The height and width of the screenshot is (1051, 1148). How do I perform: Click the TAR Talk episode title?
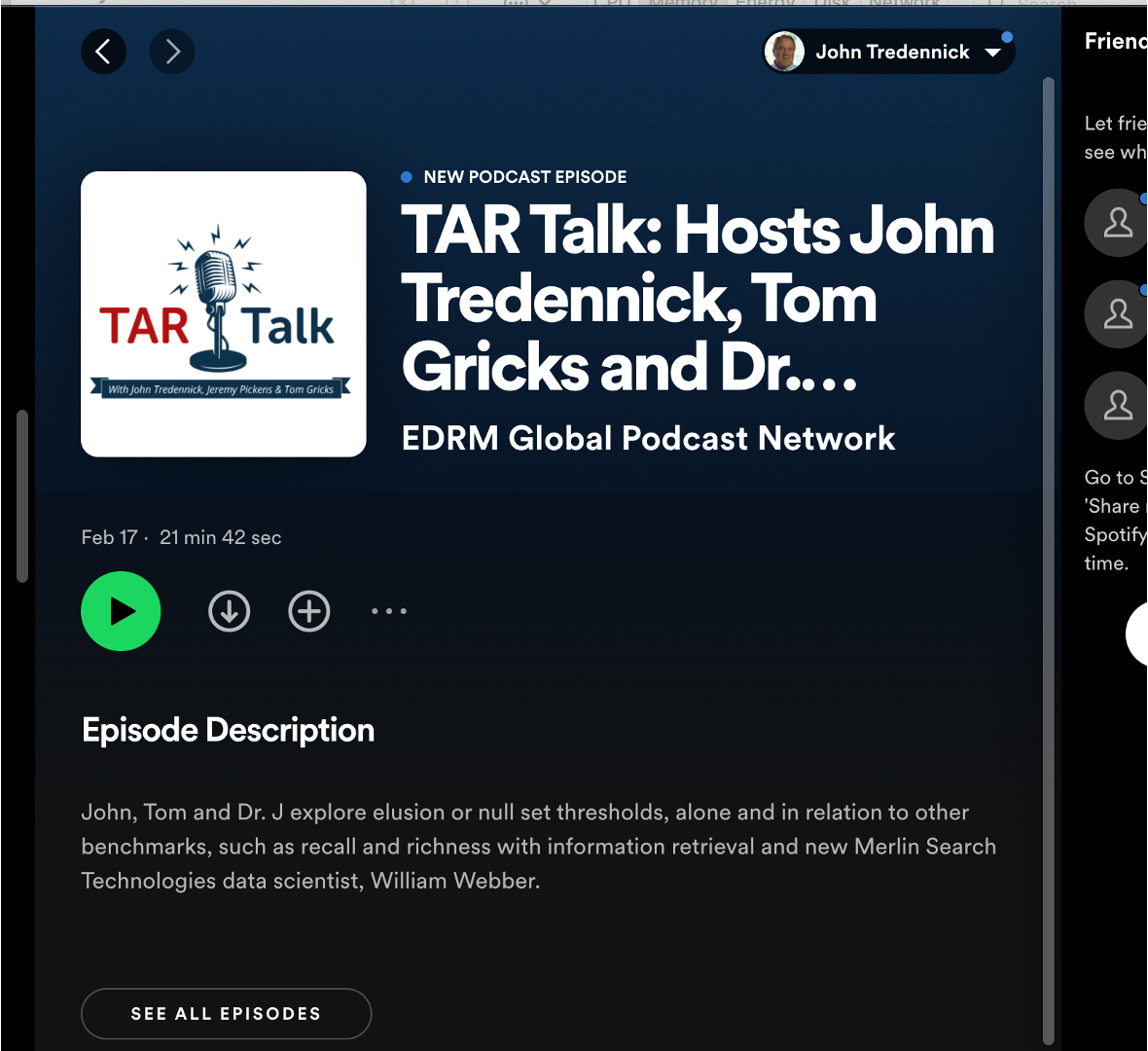(697, 298)
